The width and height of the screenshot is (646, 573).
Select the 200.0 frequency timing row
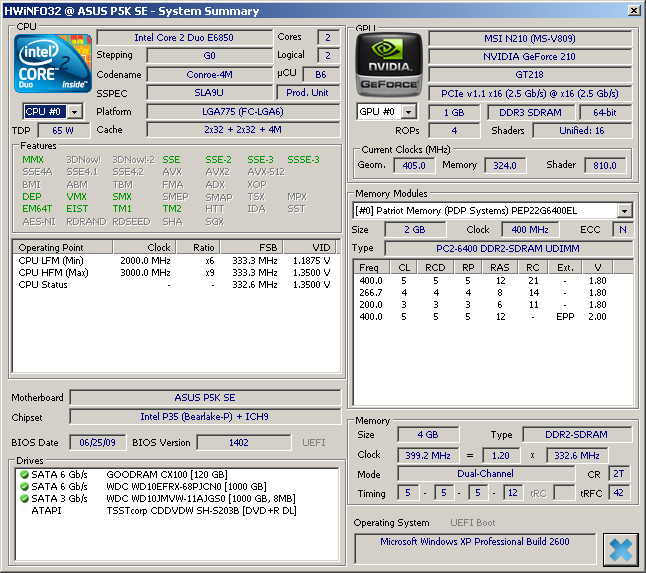tap(493, 304)
